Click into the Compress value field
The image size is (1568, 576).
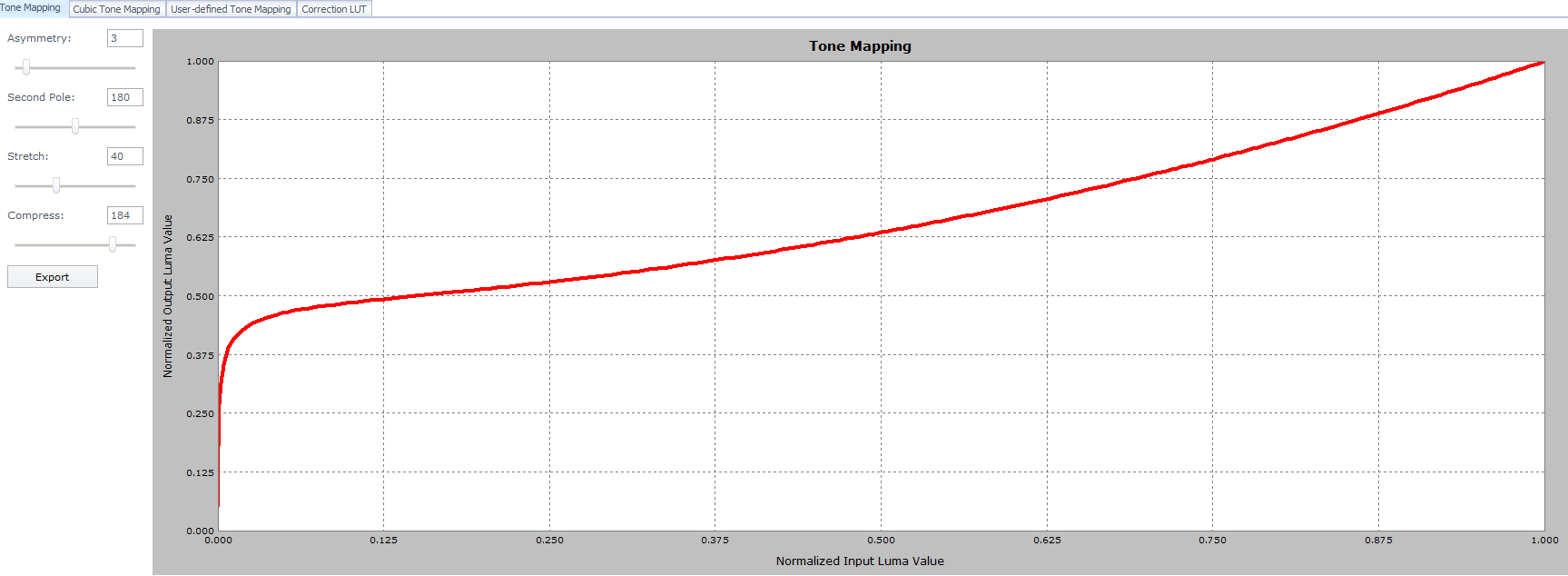tap(124, 215)
